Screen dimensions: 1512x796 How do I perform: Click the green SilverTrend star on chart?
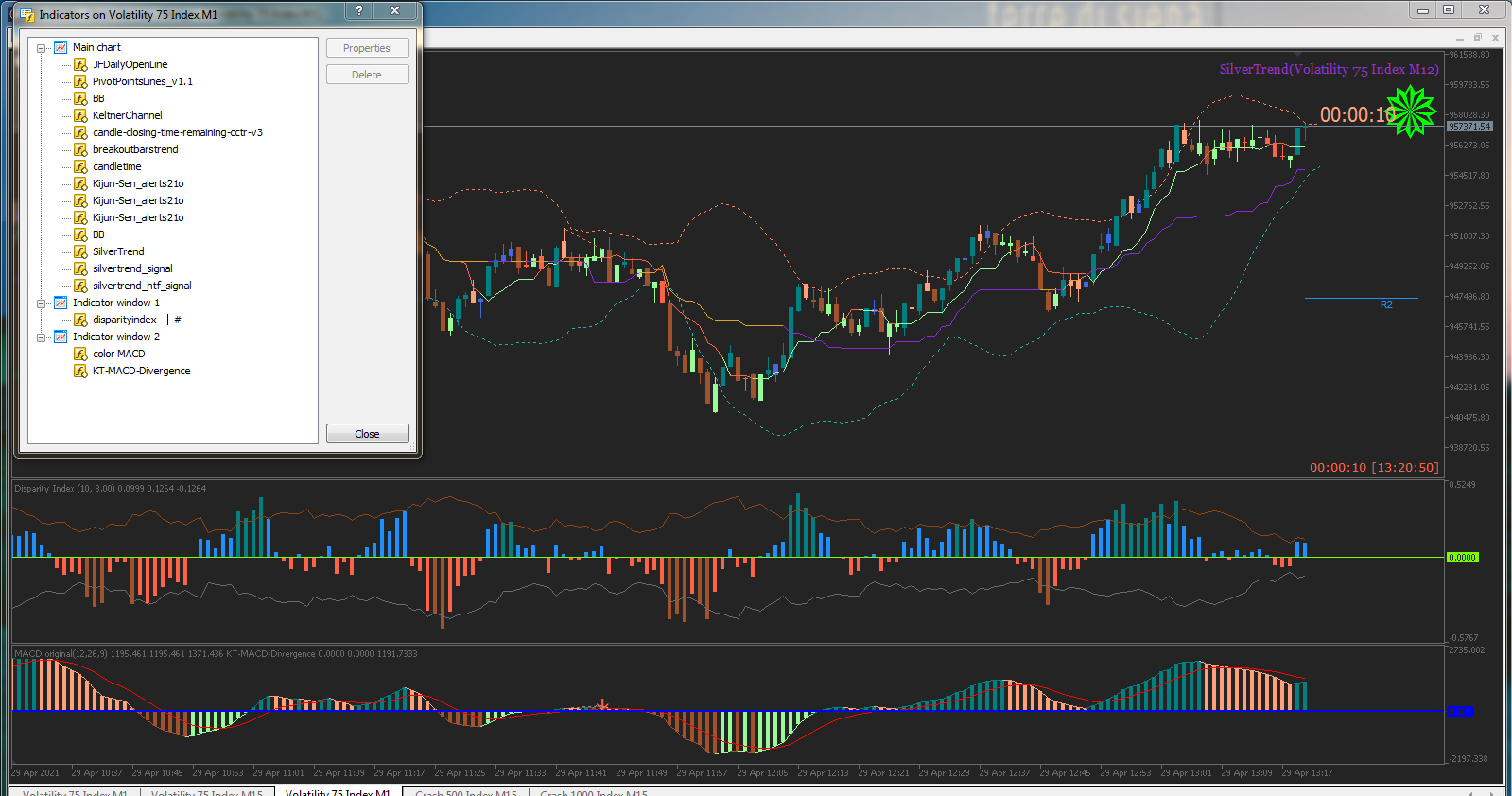click(1410, 111)
